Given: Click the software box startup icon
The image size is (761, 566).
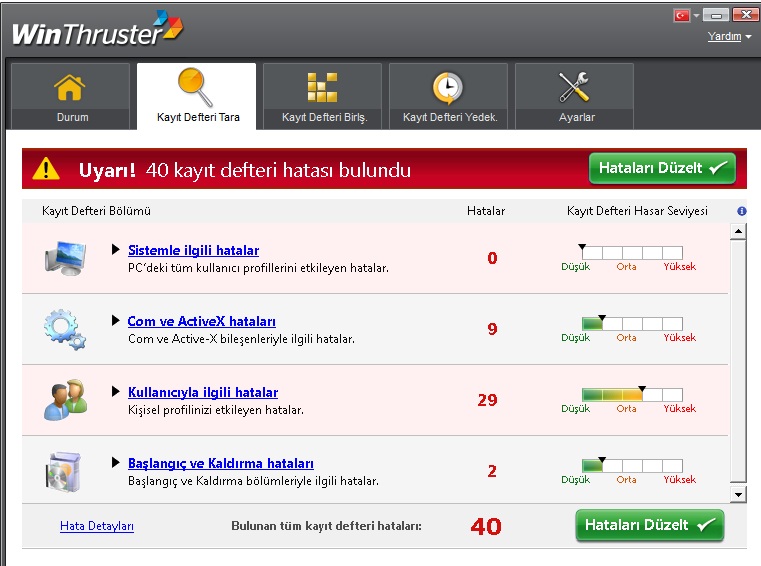Looking at the screenshot, I should [x=64, y=472].
